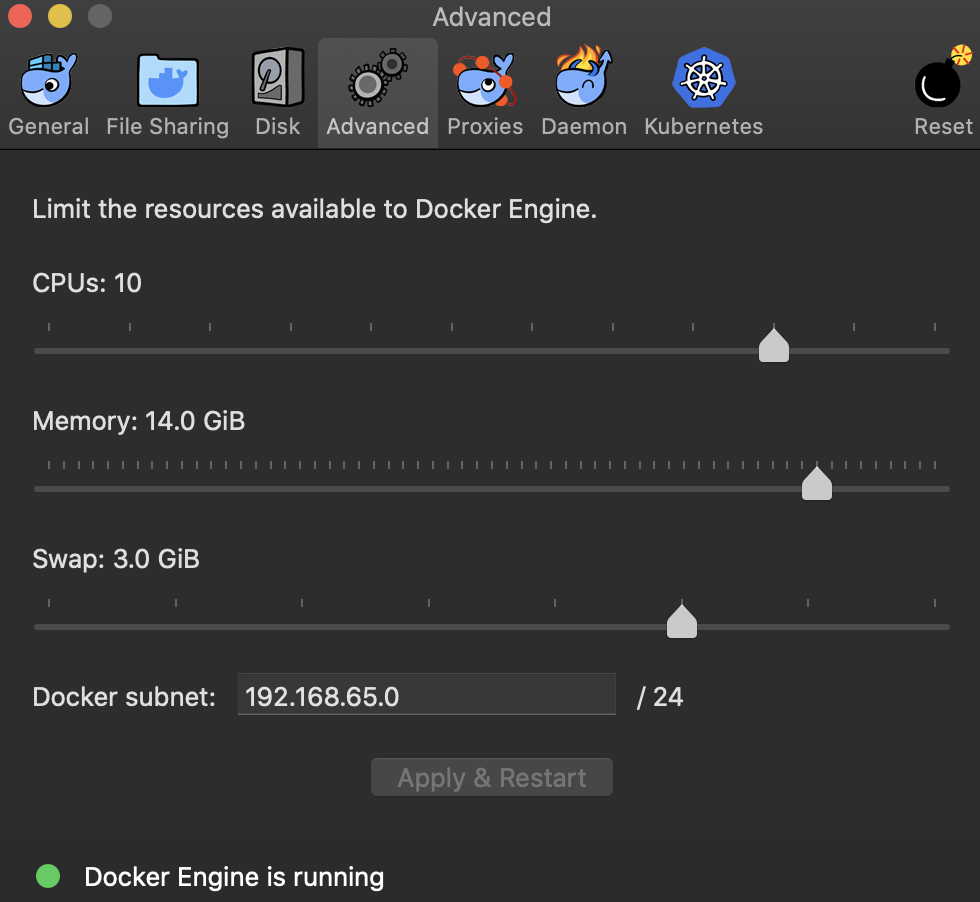Viewport: 980px width, 902px height.
Task: Select the Disk drive icon
Action: tap(277, 80)
